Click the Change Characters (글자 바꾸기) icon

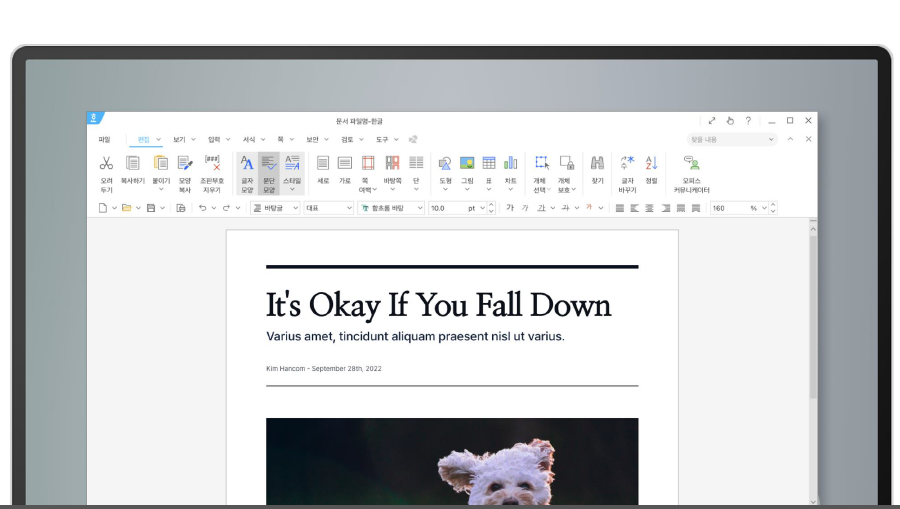tap(627, 164)
